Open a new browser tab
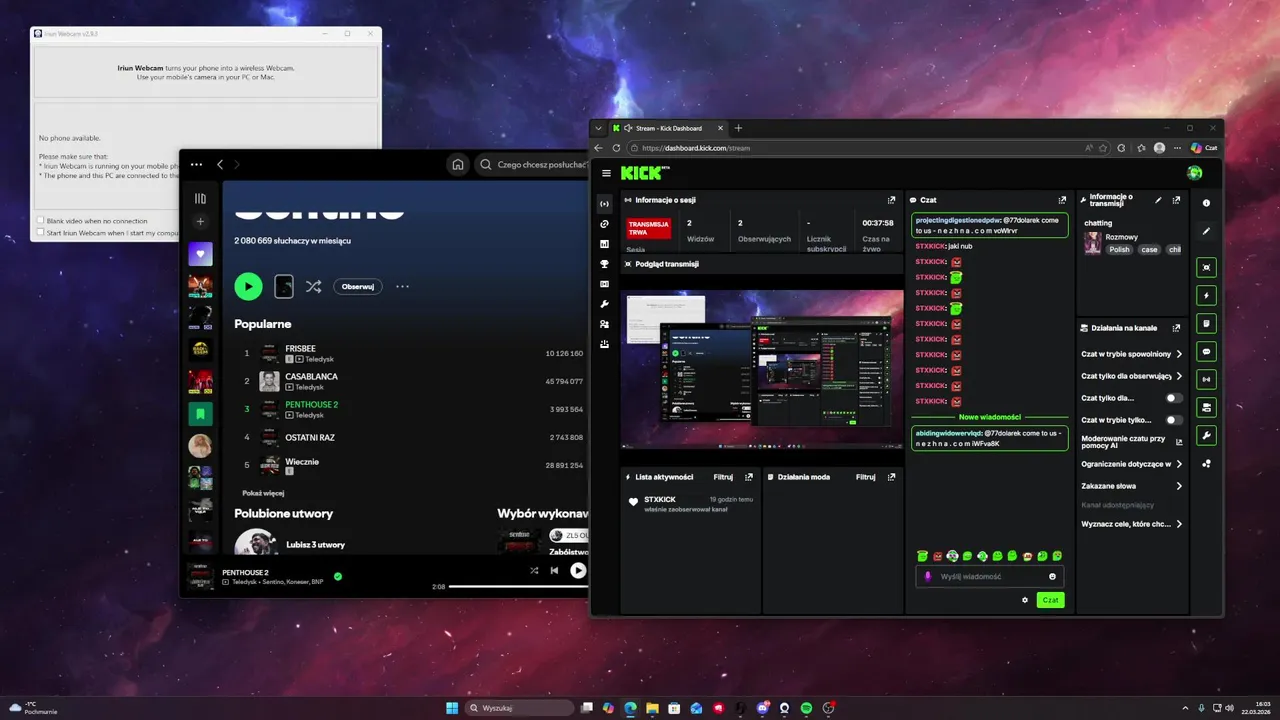The image size is (1280, 720). (x=739, y=128)
